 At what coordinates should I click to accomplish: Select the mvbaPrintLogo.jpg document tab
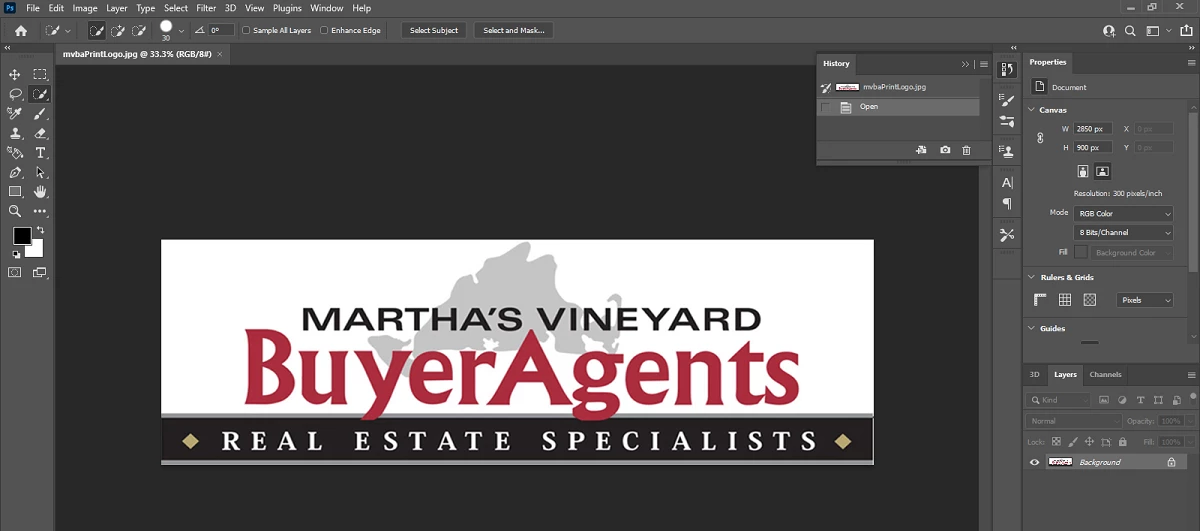click(x=141, y=53)
